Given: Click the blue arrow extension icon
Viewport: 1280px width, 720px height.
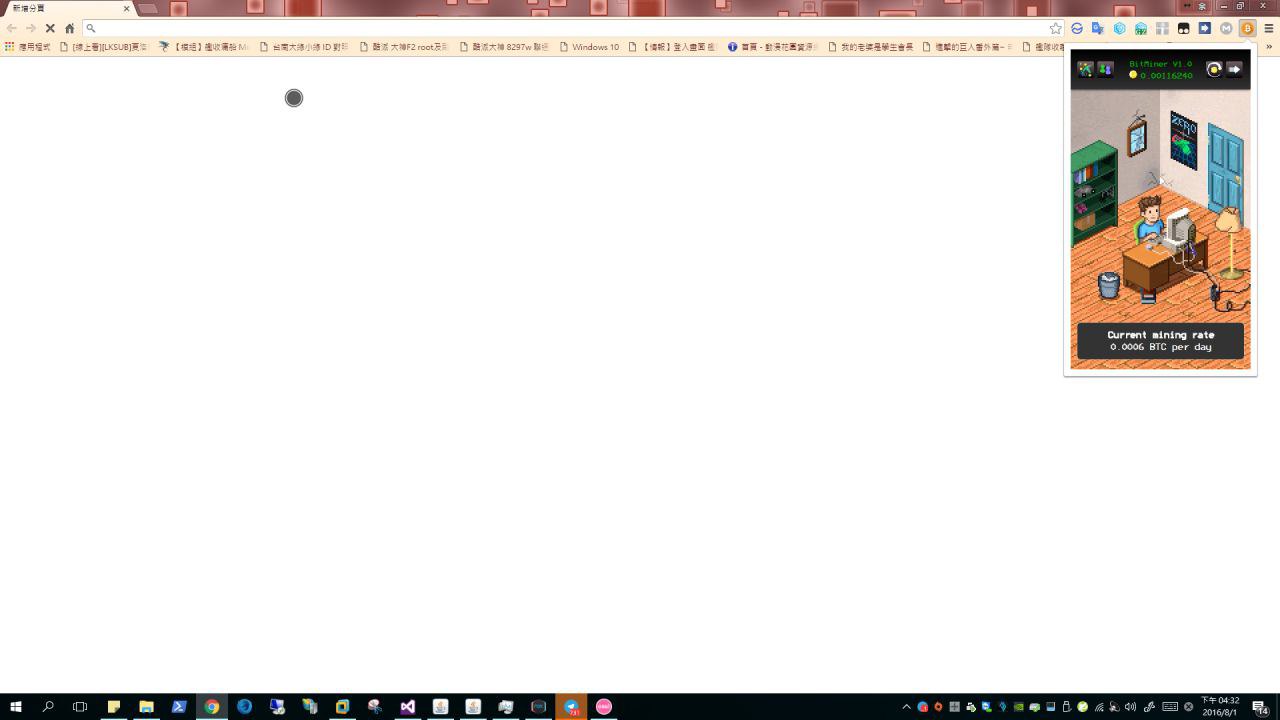Looking at the screenshot, I should pos(1204,28).
